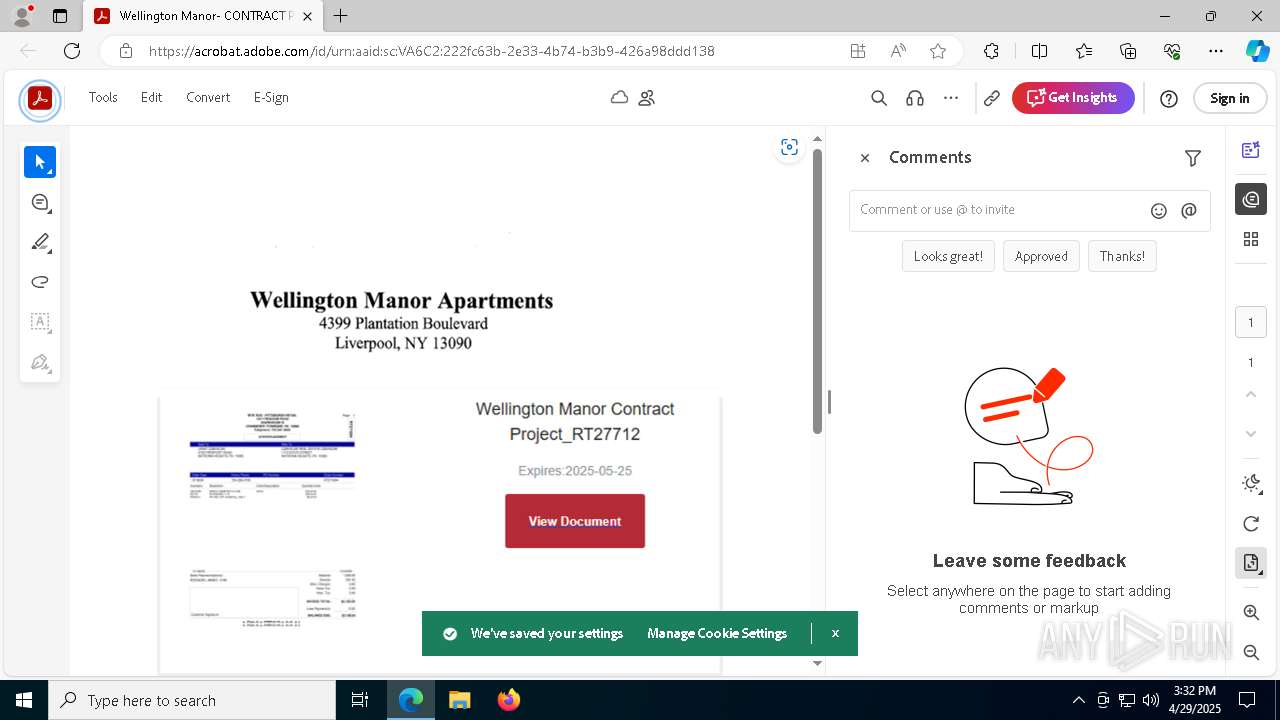Image resolution: width=1280 pixels, height=720 pixels.
Task: Open the AI assistant panel icon
Action: click(1251, 150)
